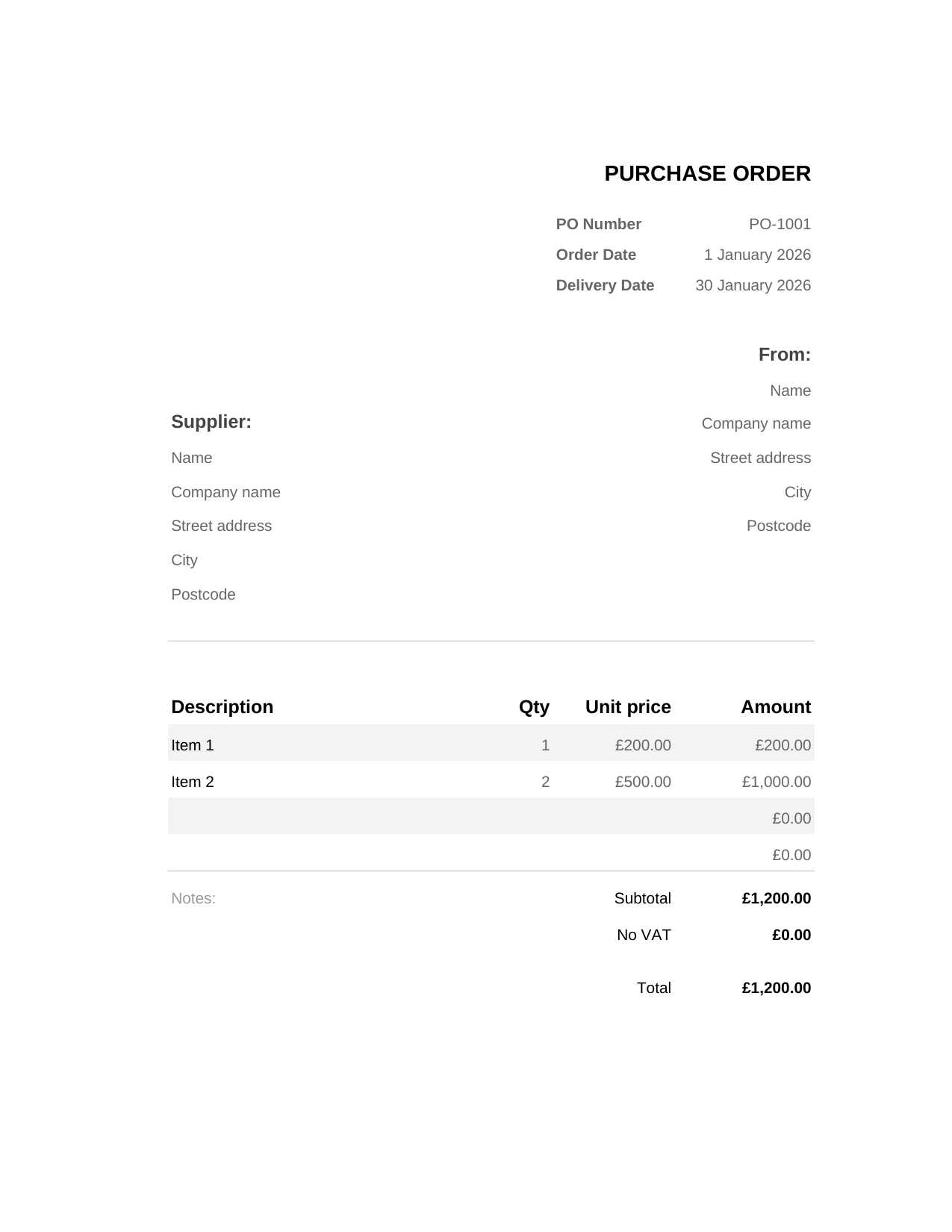
Task: Select the PO-1001 number field
Action: coord(780,224)
